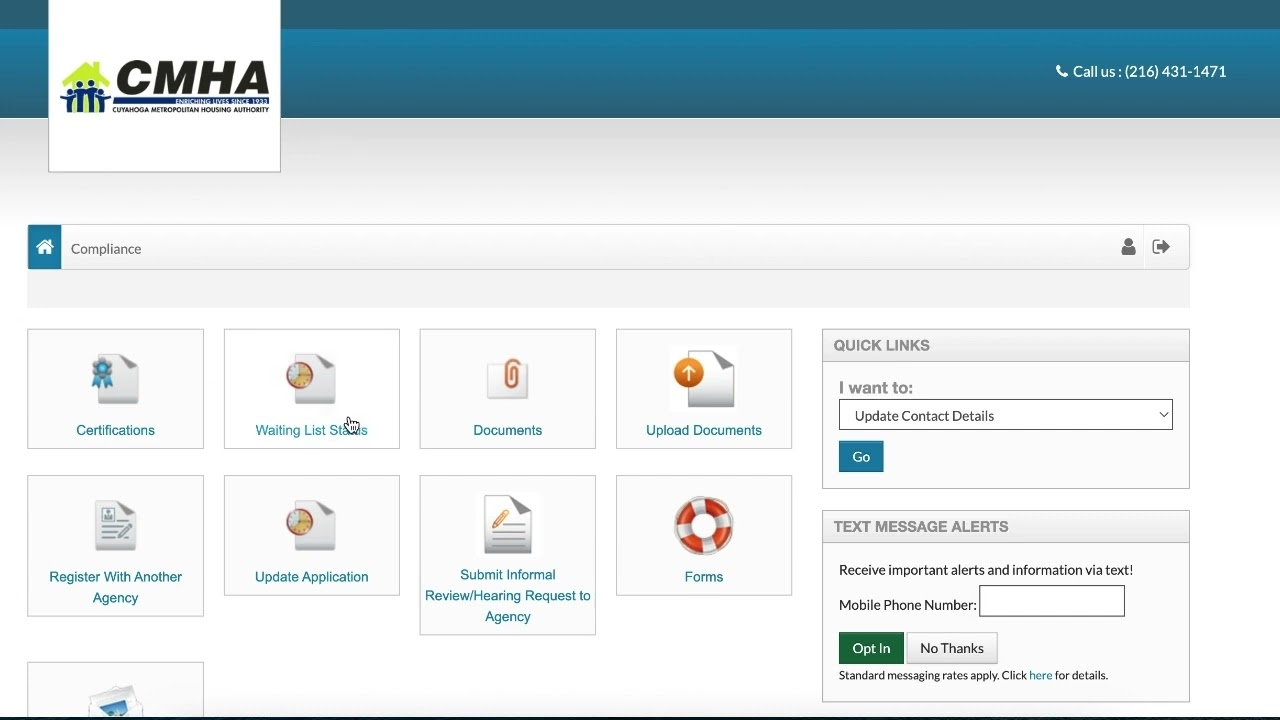This screenshot has height=720, width=1280.
Task: Click the Compliance breadcrumb item
Action: (106, 249)
